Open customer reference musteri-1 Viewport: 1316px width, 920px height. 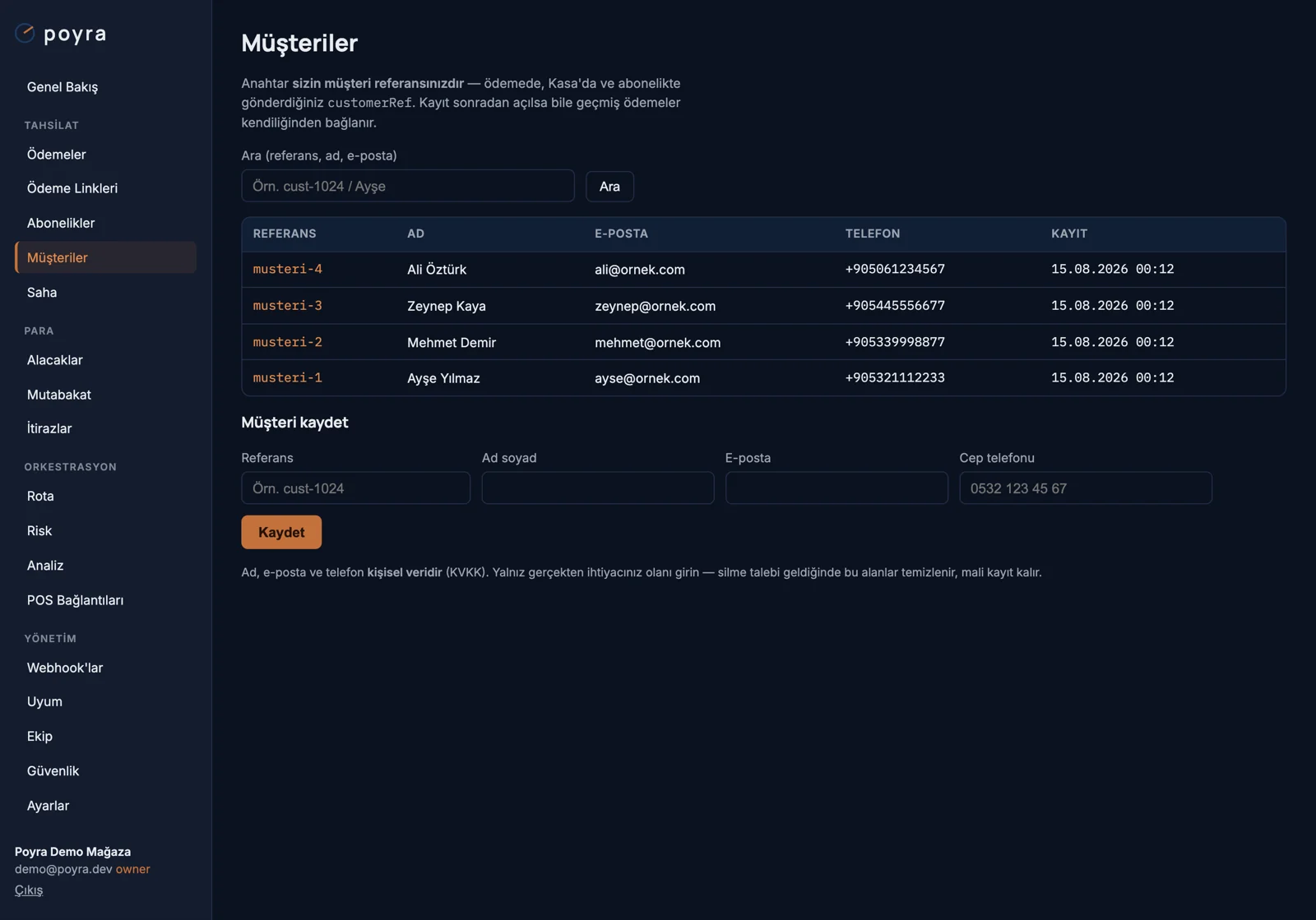pyautogui.click(x=288, y=377)
